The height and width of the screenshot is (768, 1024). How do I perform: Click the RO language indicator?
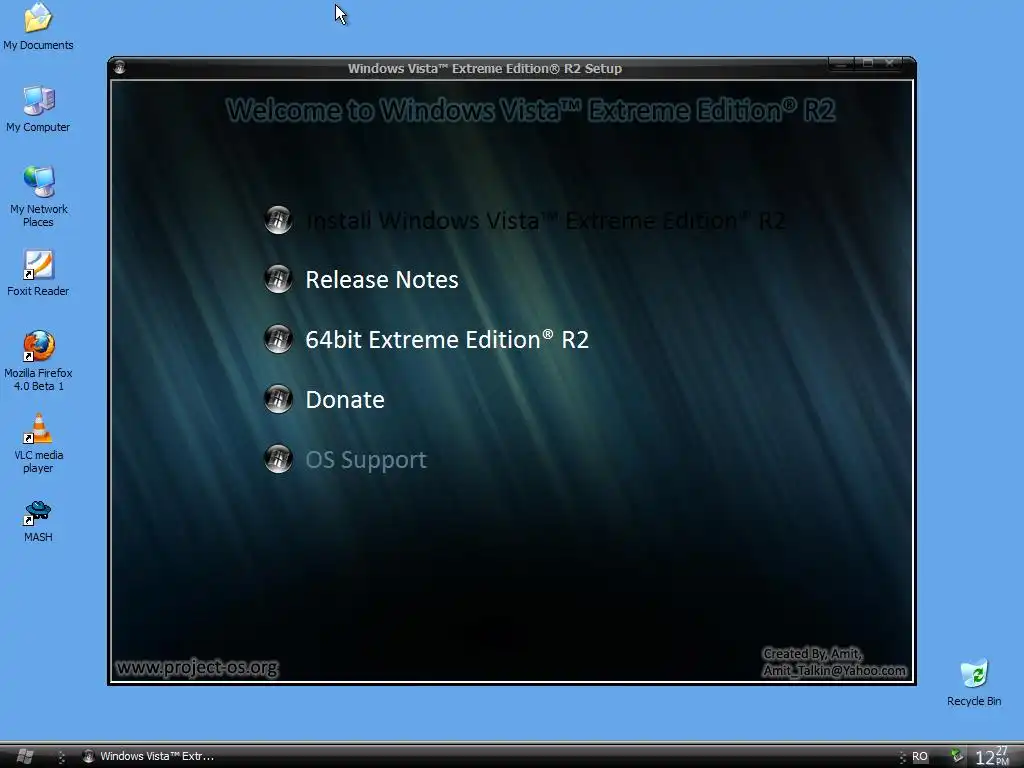[x=920, y=756]
